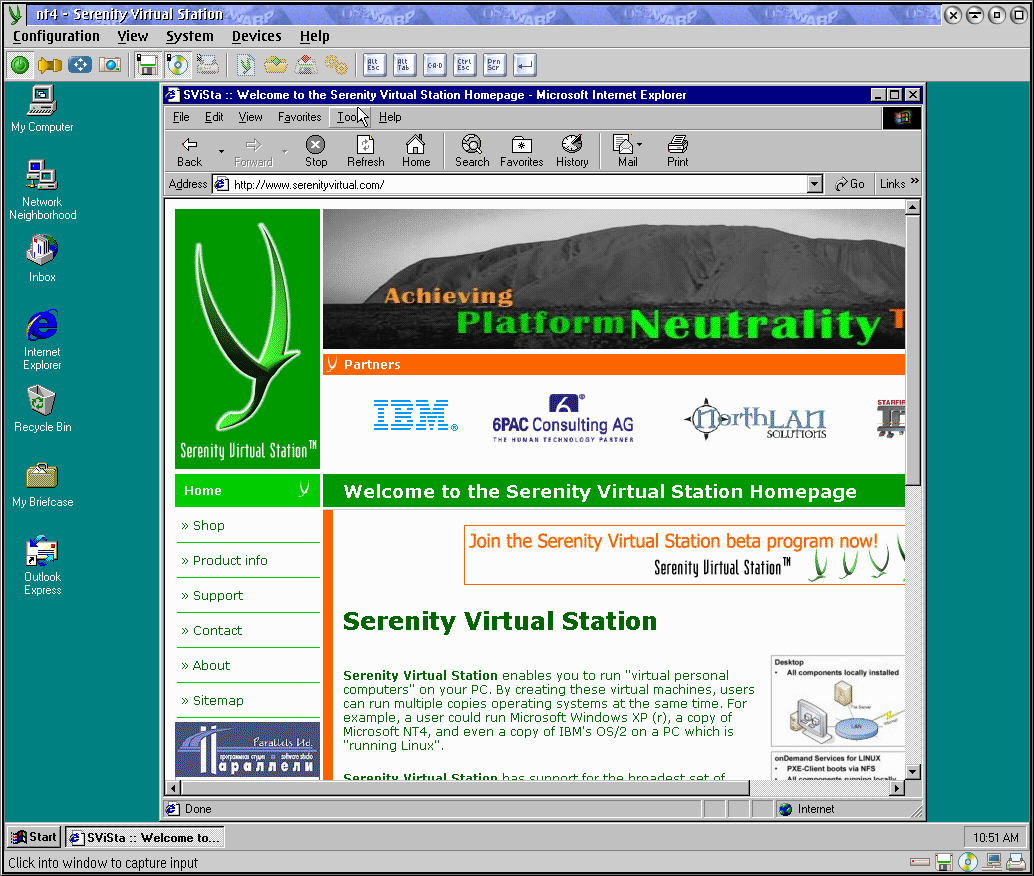Click the IE Favorites toolbar button
This screenshot has height=876, width=1034.
coord(522,151)
